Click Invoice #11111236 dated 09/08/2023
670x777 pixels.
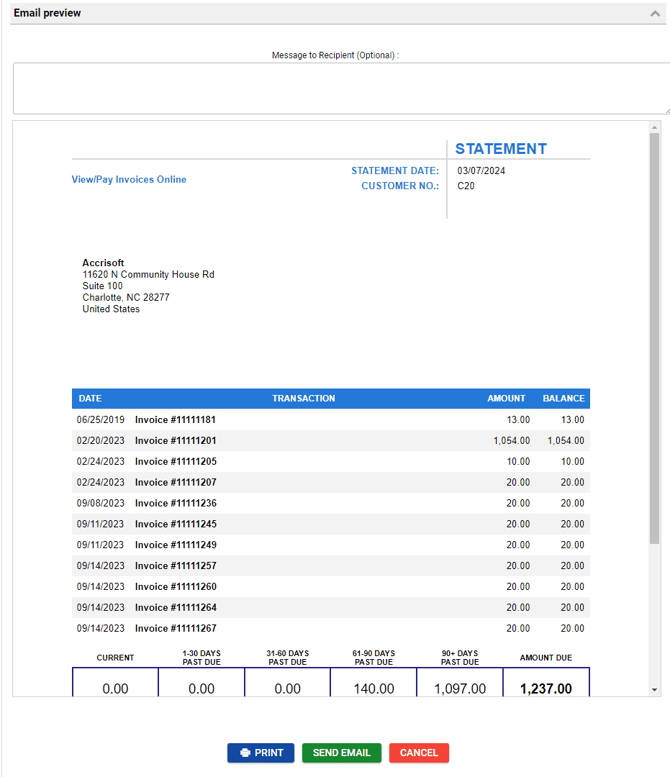point(175,503)
